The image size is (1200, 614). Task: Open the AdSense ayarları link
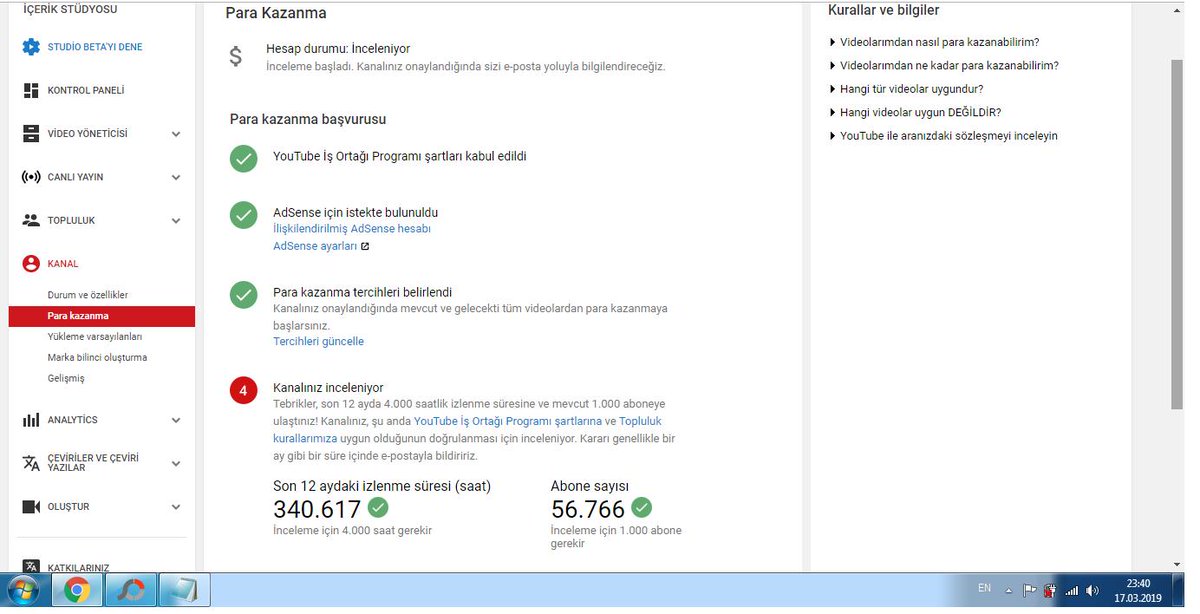[315, 246]
